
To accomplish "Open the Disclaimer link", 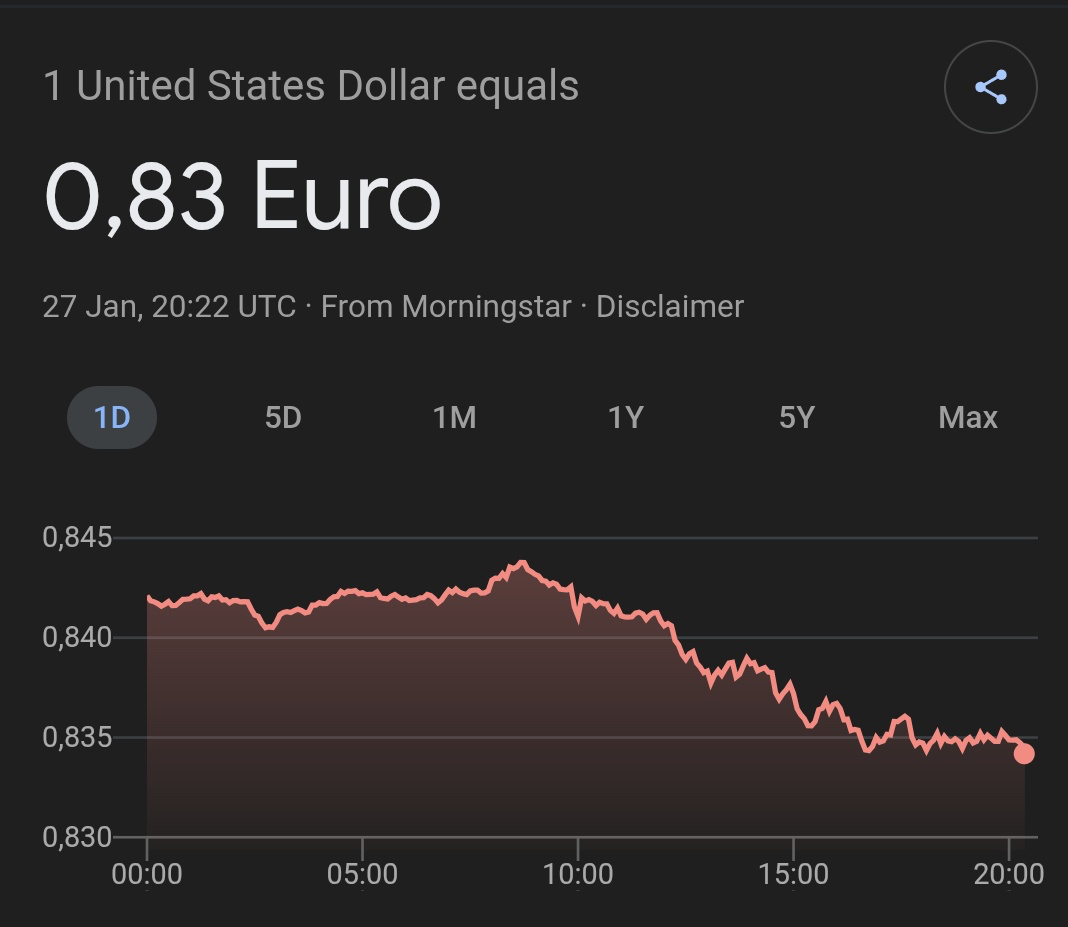I will pyautogui.click(x=670, y=306).
